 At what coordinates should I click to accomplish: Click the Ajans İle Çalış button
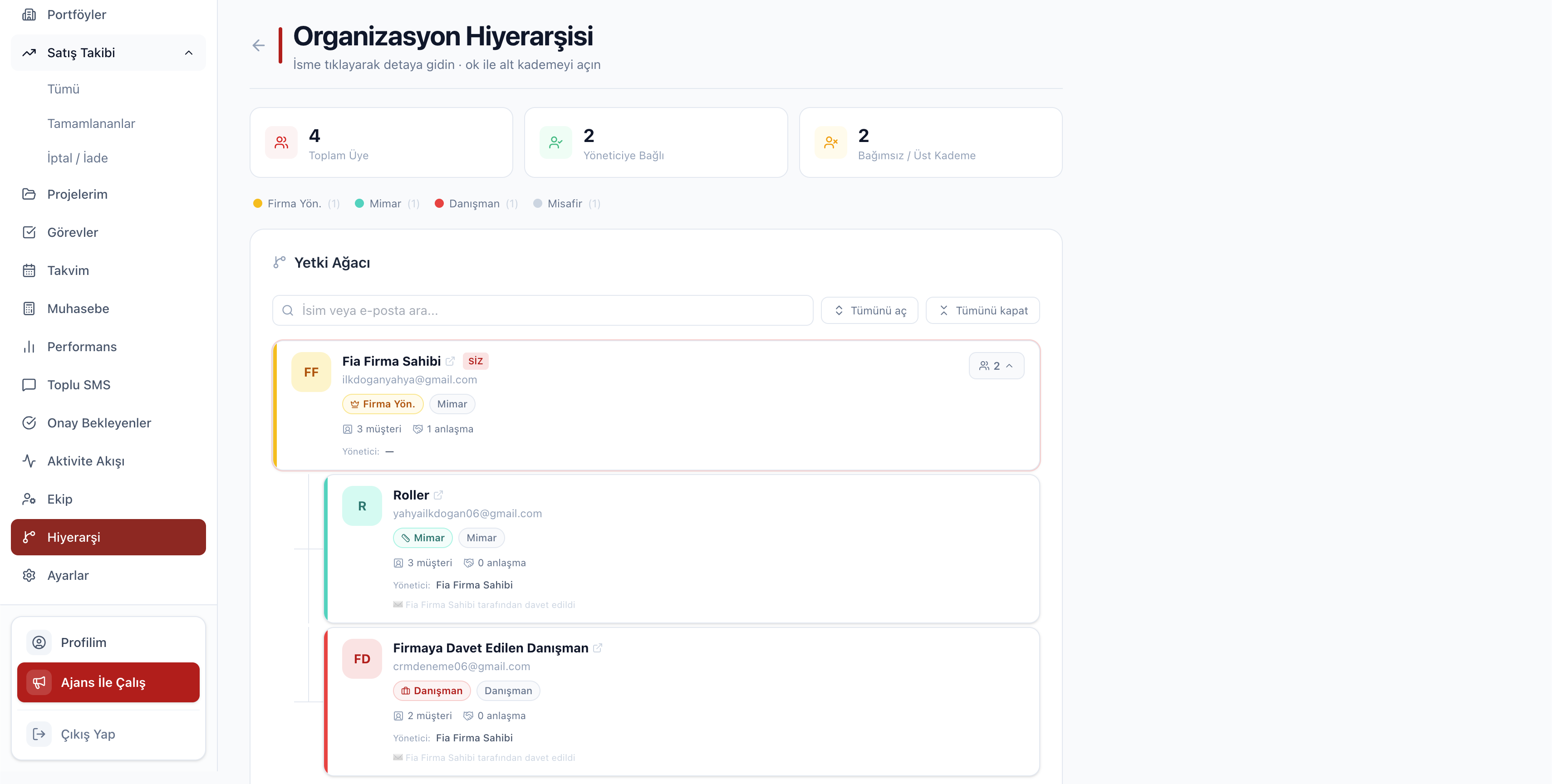coord(108,682)
